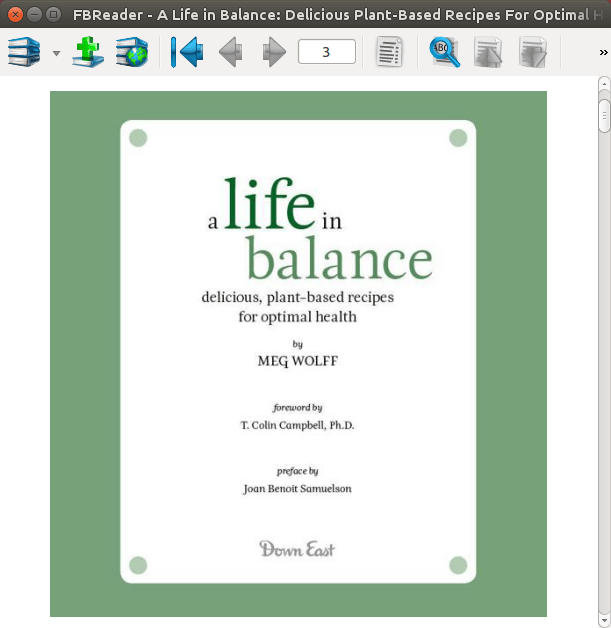
Task: Open the library books icon
Action: pos(25,52)
